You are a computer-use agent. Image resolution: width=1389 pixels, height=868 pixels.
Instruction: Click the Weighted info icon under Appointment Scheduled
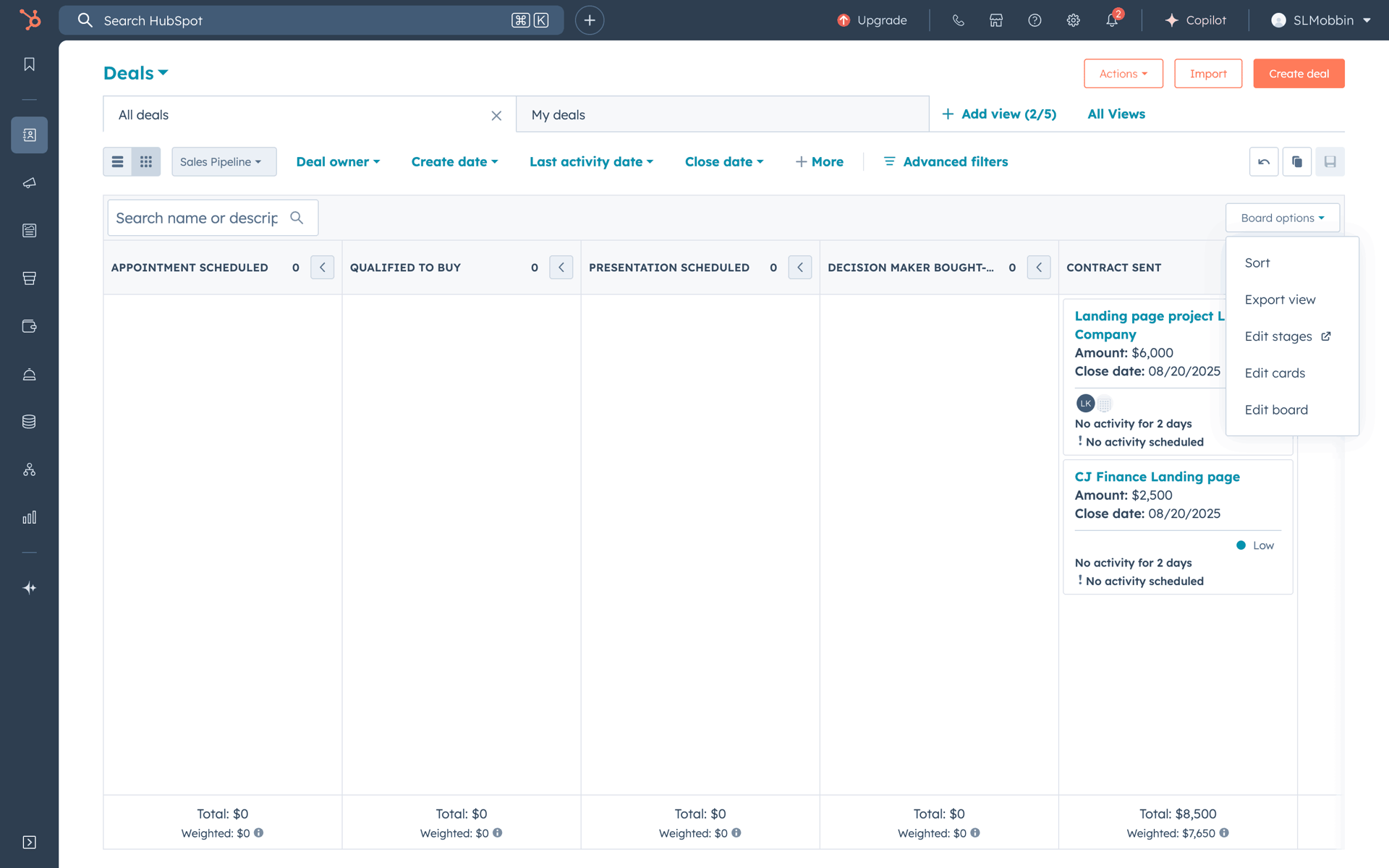(x=258, y=833)
